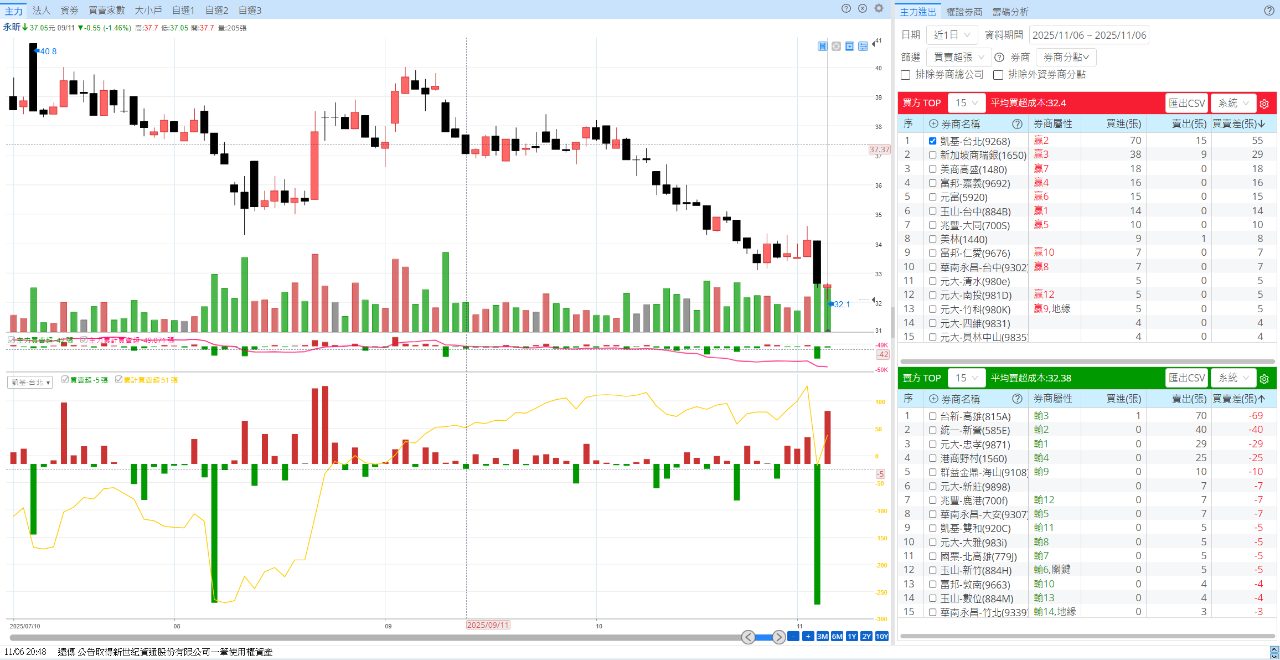
Task: Click the gray chart layout icon
Action: tap(836, 46)
